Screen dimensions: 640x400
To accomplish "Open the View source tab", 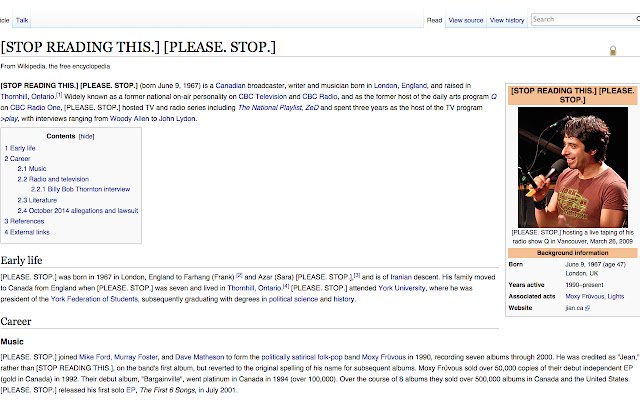I will click(x=466, y=20).
